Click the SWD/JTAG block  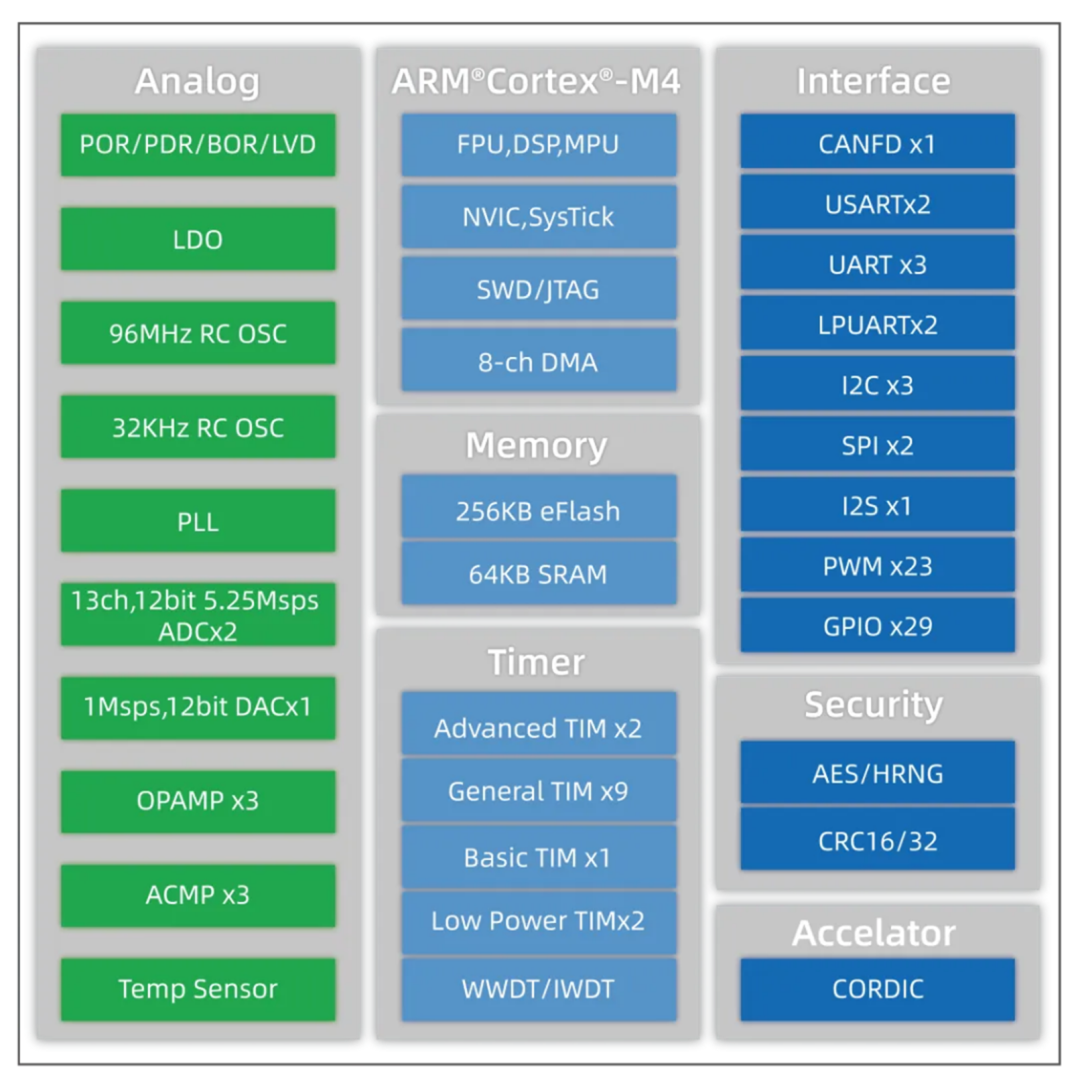click(539, 289)
